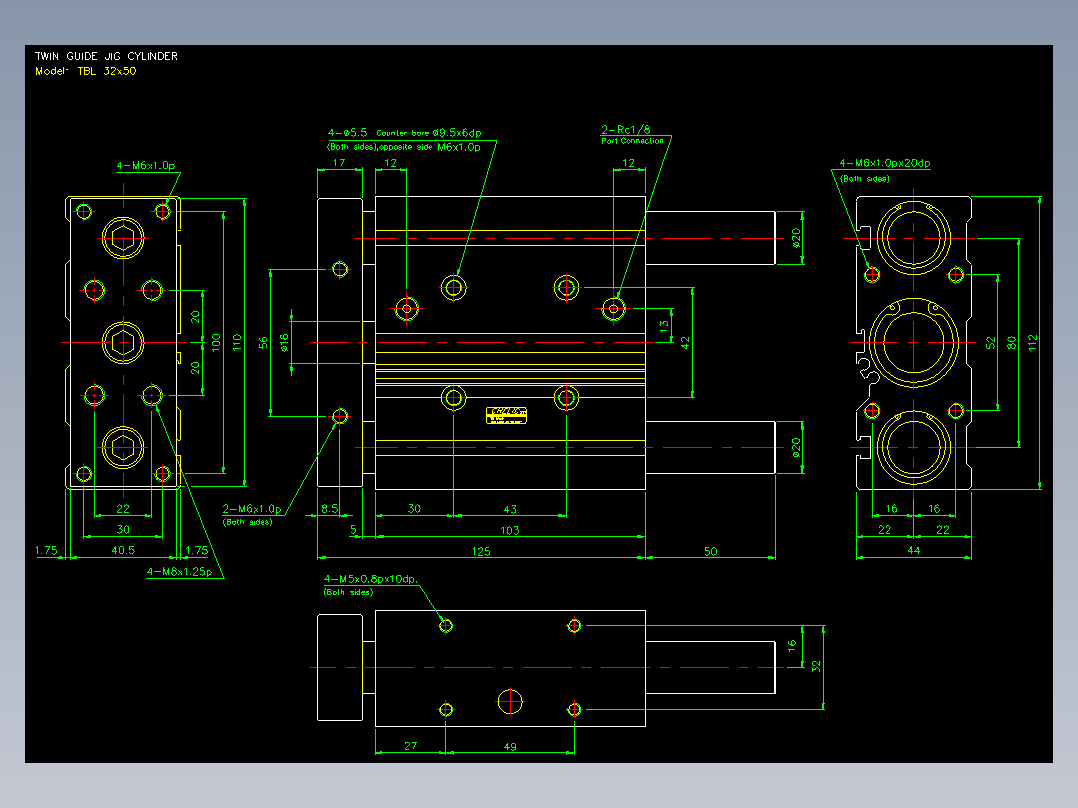
Task: Click the '103' body length dimension
Action: point(509,531)
